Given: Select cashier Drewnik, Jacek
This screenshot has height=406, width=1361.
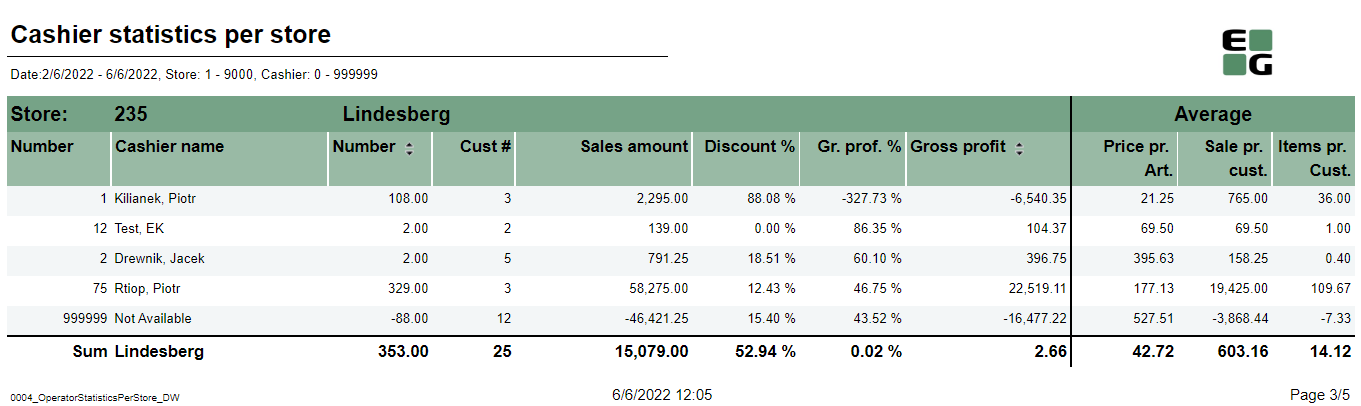Looking at the screenshot, I should (x=159, y=259).
